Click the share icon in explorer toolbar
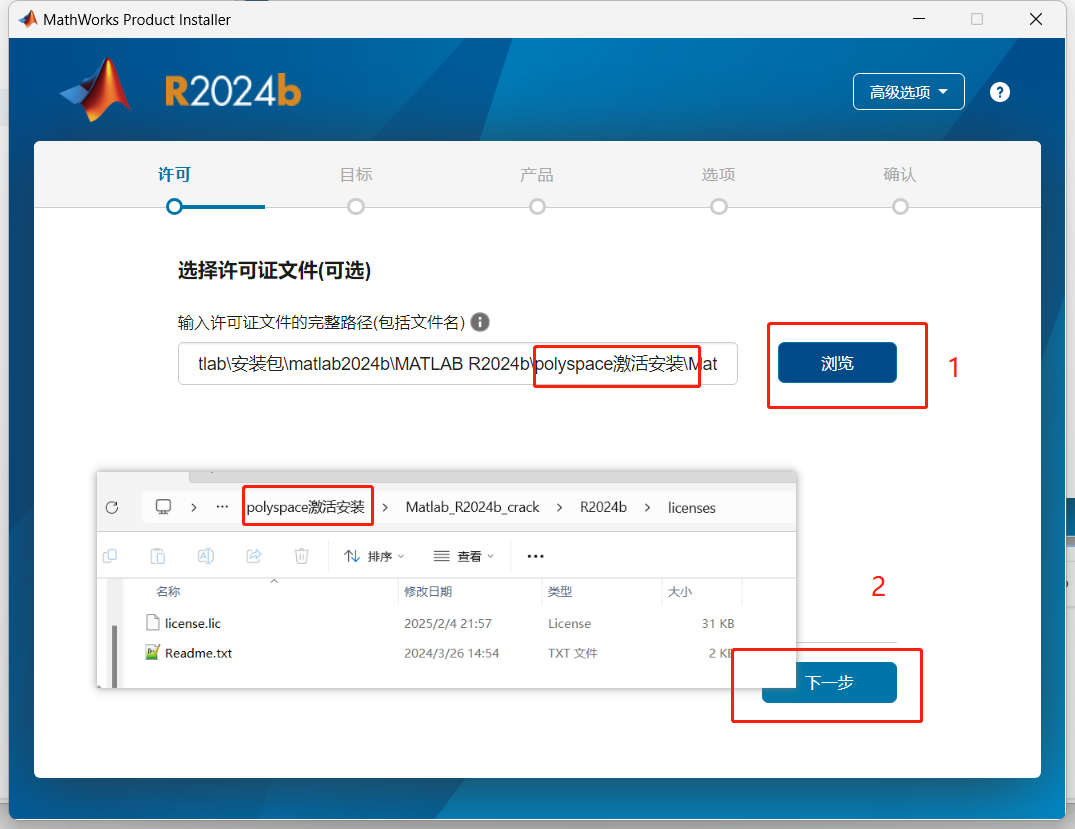This screenshot has width=1075, height=829. click(254, 556)
